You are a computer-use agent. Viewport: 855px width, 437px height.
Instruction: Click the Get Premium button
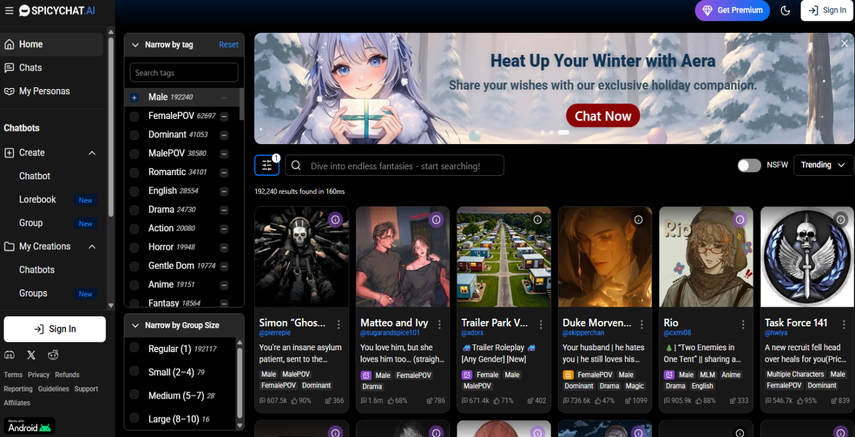click(x=732, y=11)
